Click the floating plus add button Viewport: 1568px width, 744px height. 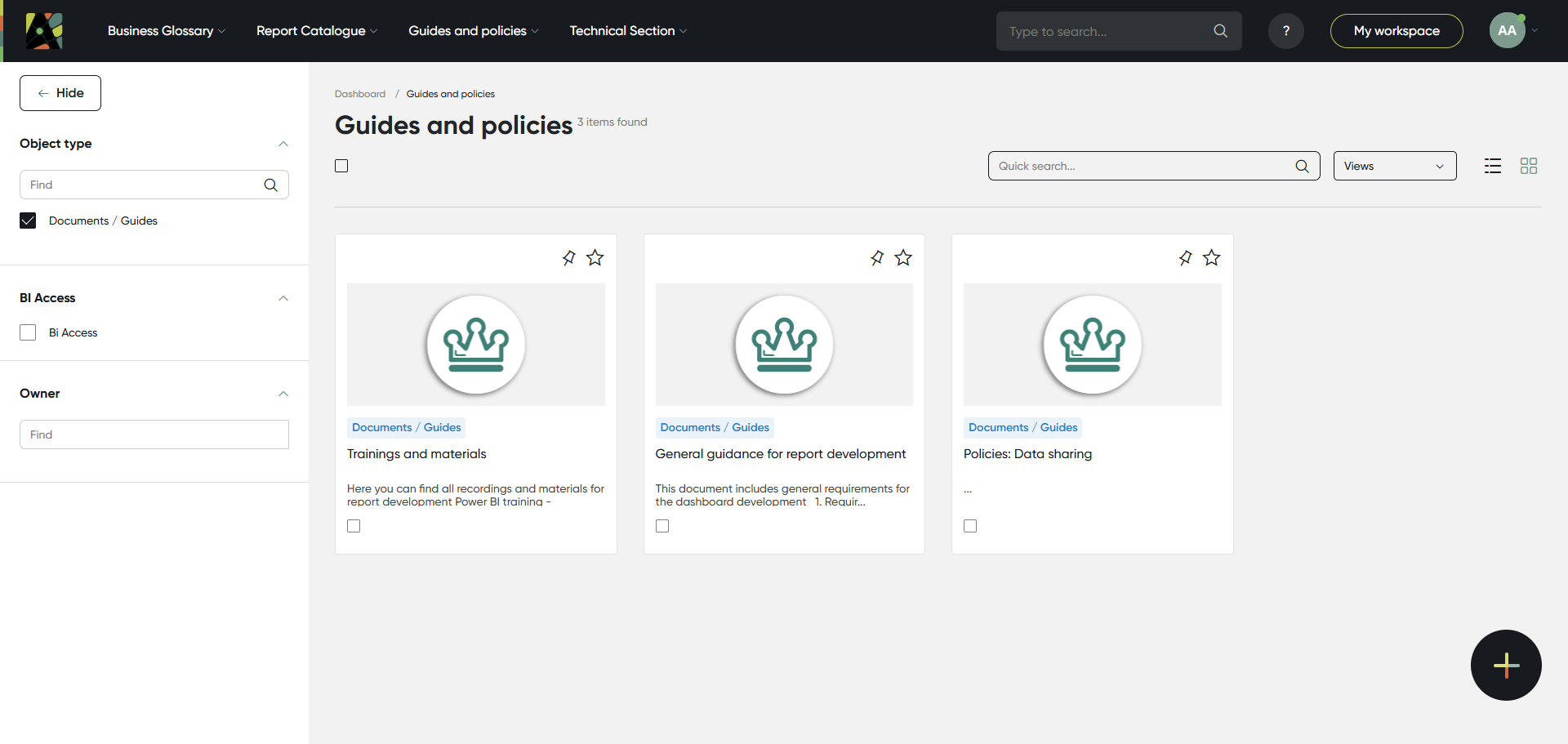click(x=1506, y=665)
